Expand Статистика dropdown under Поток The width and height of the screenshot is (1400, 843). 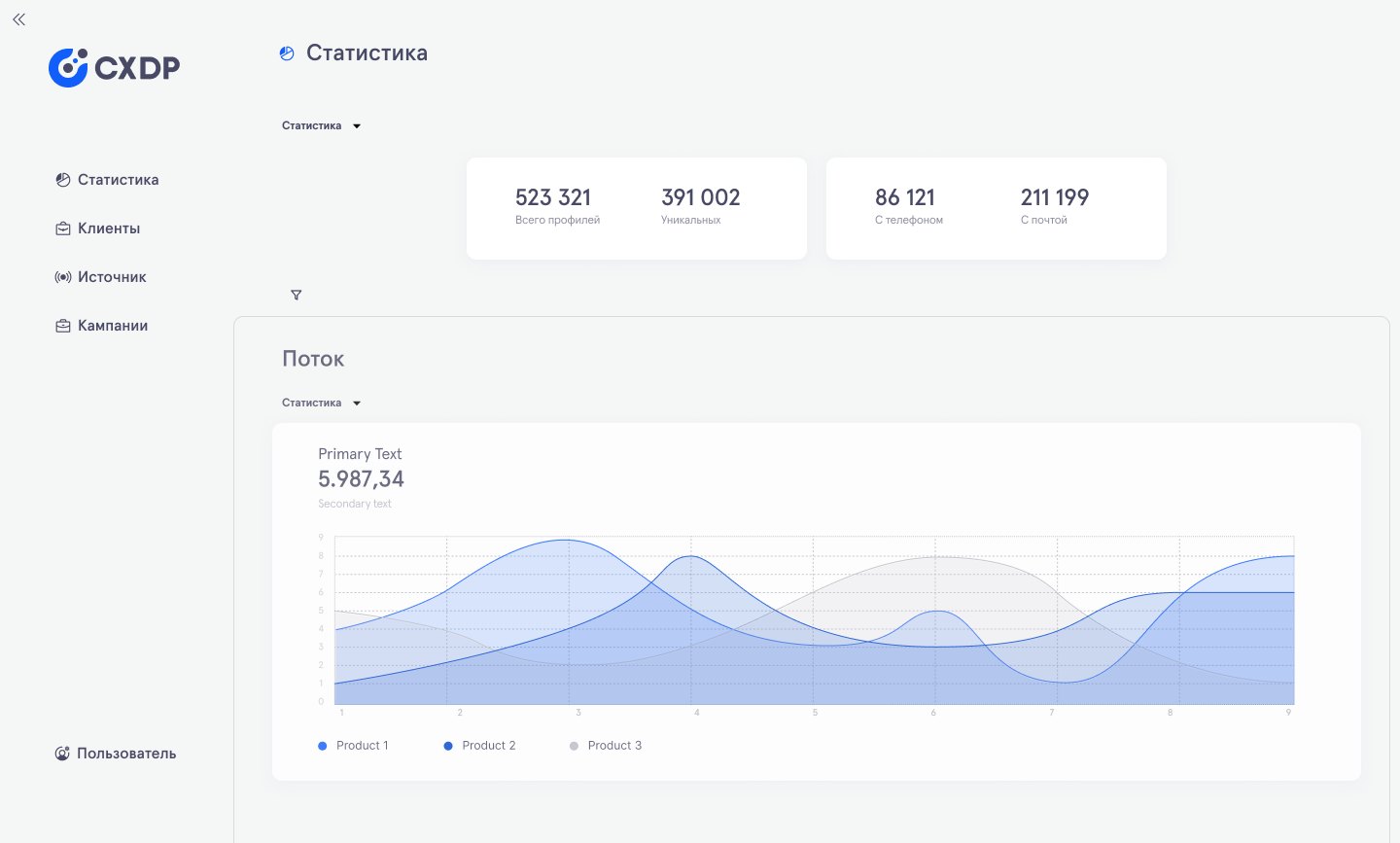click(x=357, y=404)
